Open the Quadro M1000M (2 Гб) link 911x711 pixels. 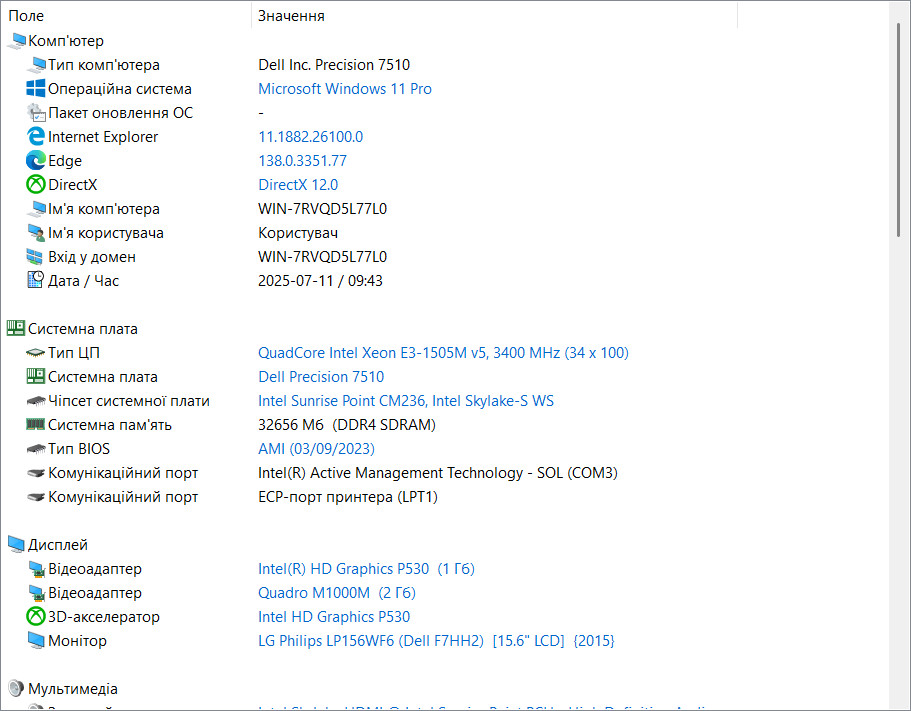pos(336,592)
